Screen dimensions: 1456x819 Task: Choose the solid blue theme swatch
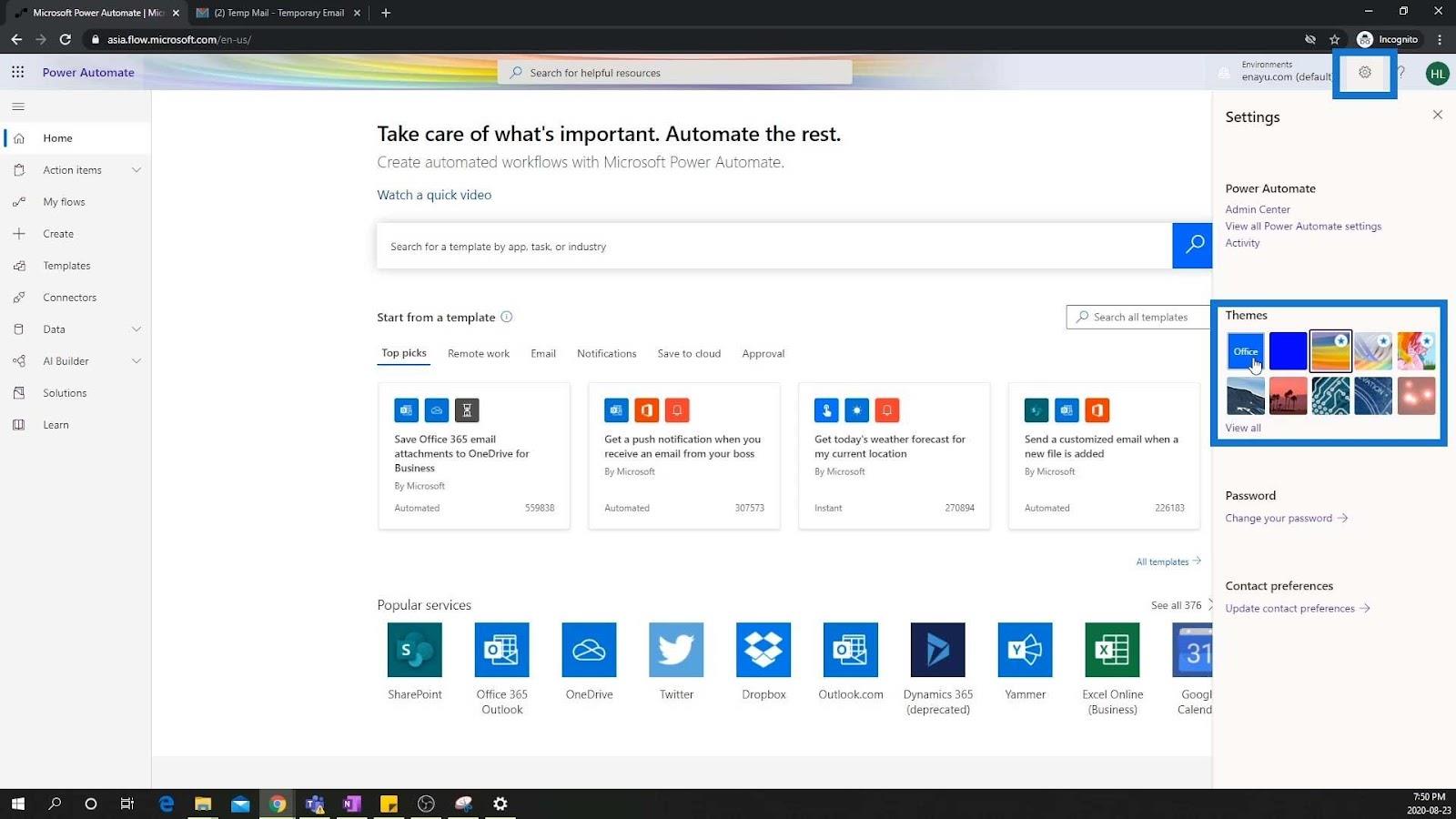click(x=1288, y=351)
